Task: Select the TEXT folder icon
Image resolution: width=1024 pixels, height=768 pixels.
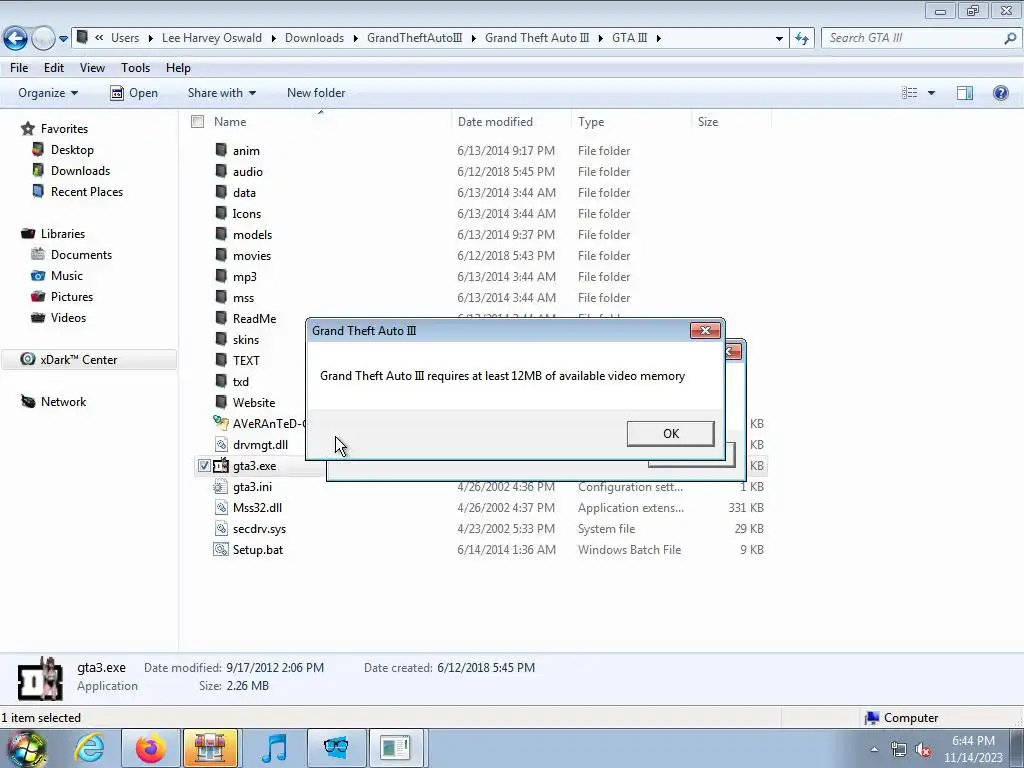Action: coord(221,360)
